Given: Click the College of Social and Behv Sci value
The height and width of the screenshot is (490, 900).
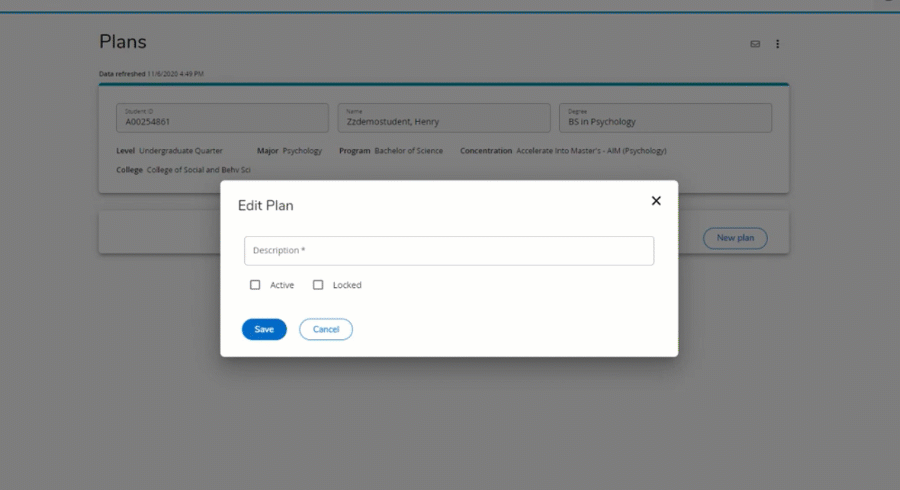Looking at the screenshot, I should (198, 170).
